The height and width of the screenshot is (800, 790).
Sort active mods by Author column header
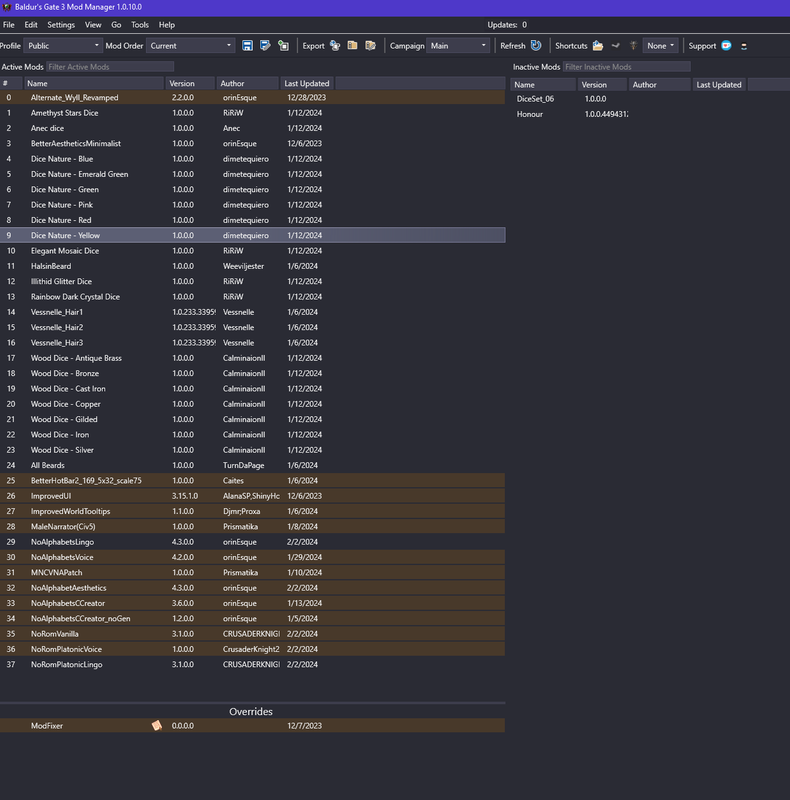tap(248, 83)
